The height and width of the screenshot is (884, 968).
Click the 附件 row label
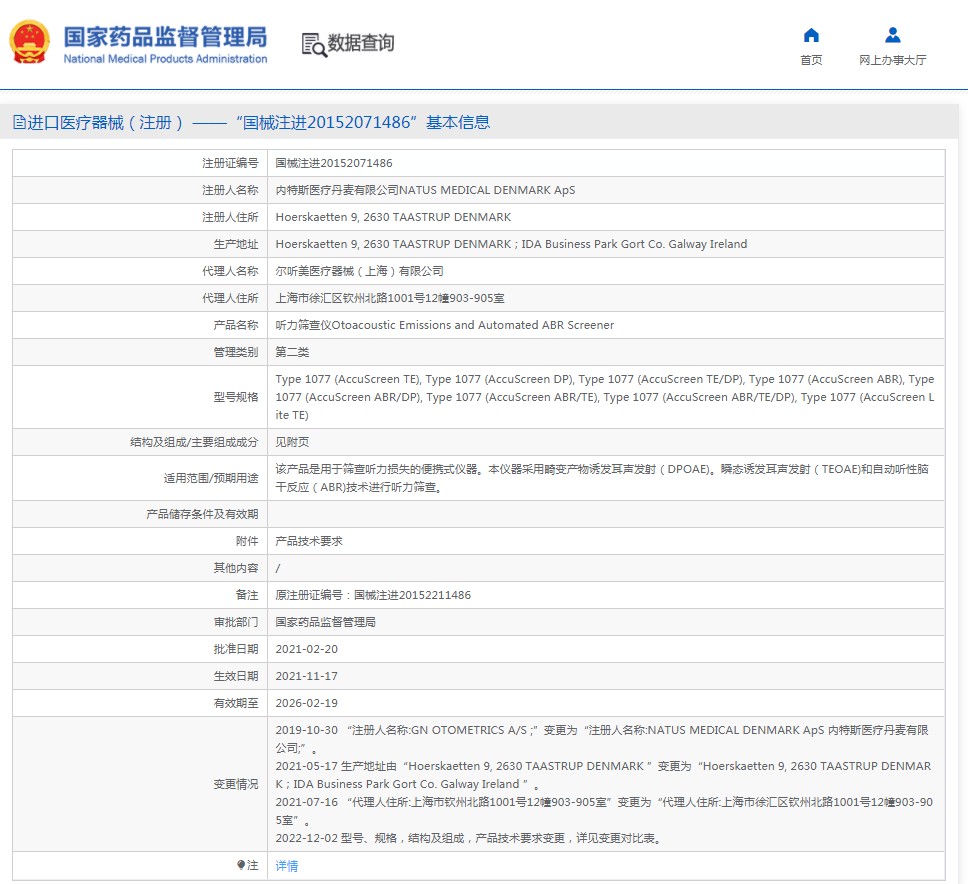click(x=247, y=541)
